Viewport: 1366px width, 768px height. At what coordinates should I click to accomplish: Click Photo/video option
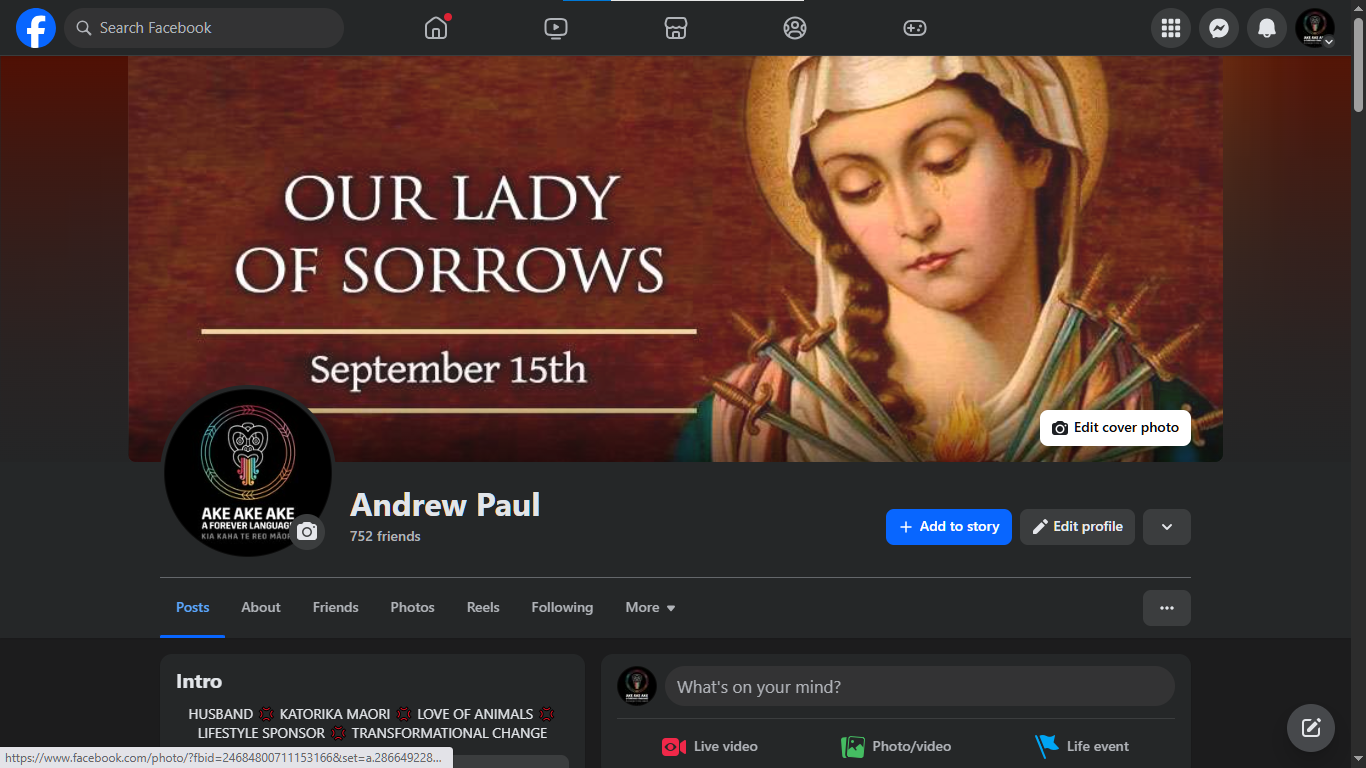pos(896,746)
